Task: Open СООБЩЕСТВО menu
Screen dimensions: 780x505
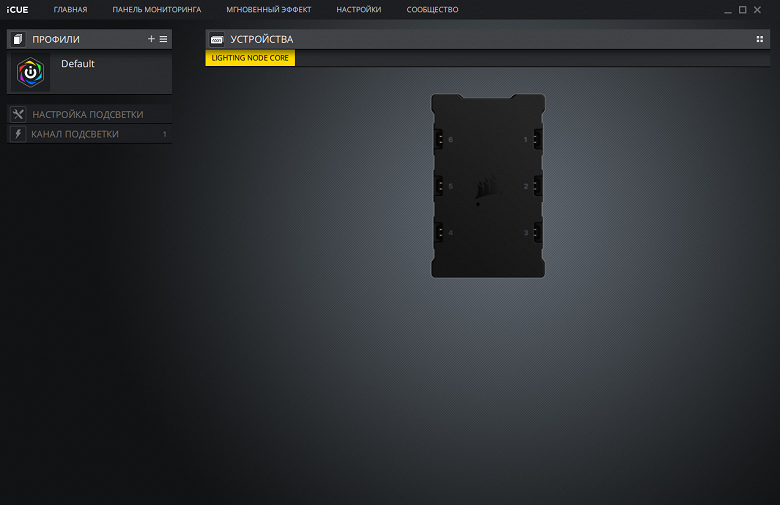Action: (x=432, y=9)
